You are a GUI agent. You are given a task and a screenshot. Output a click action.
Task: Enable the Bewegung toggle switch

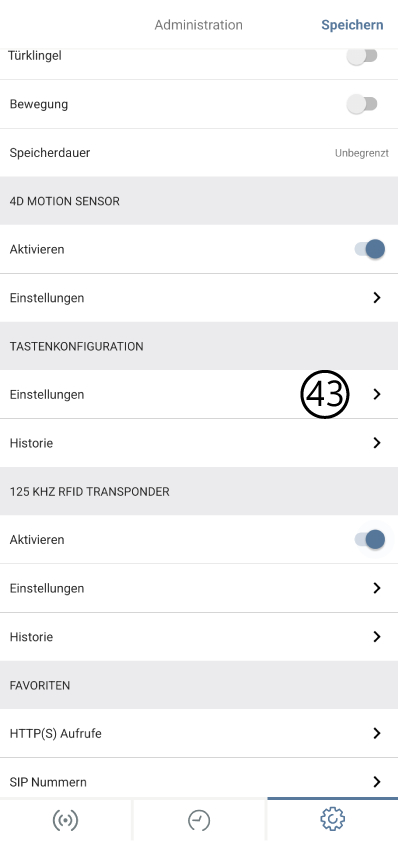[x=363, y=104]
